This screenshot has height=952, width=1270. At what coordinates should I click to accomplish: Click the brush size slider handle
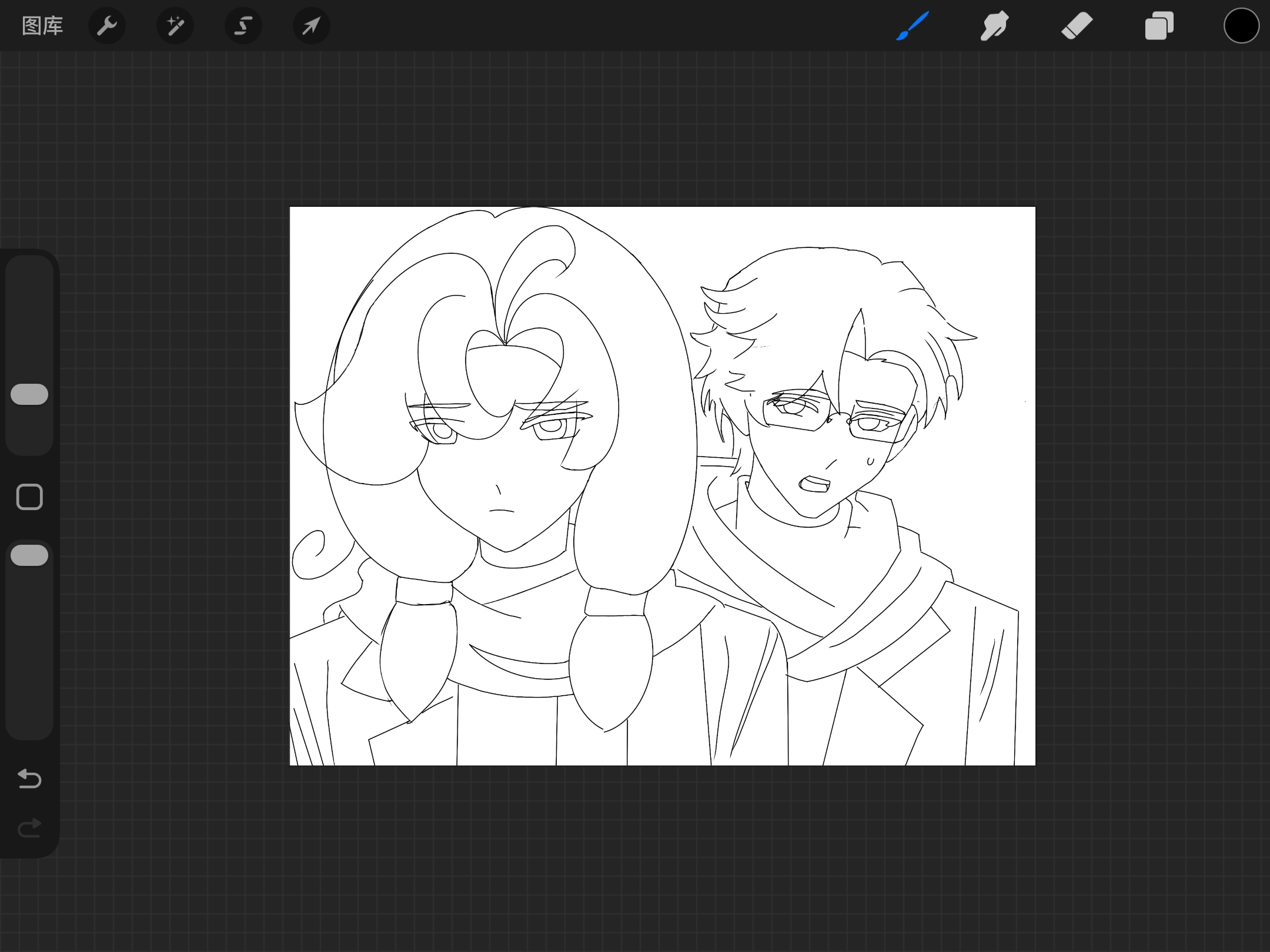tap(29, 394)
